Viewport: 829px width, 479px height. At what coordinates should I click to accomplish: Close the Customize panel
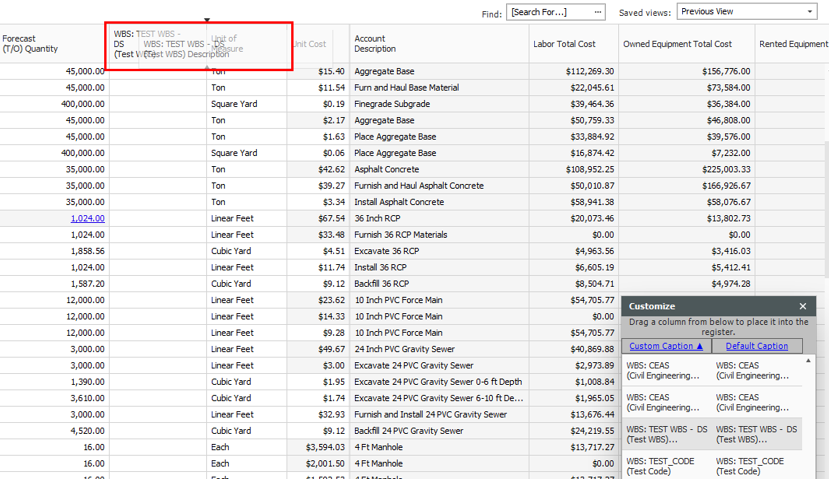click(x=802, y=306)
